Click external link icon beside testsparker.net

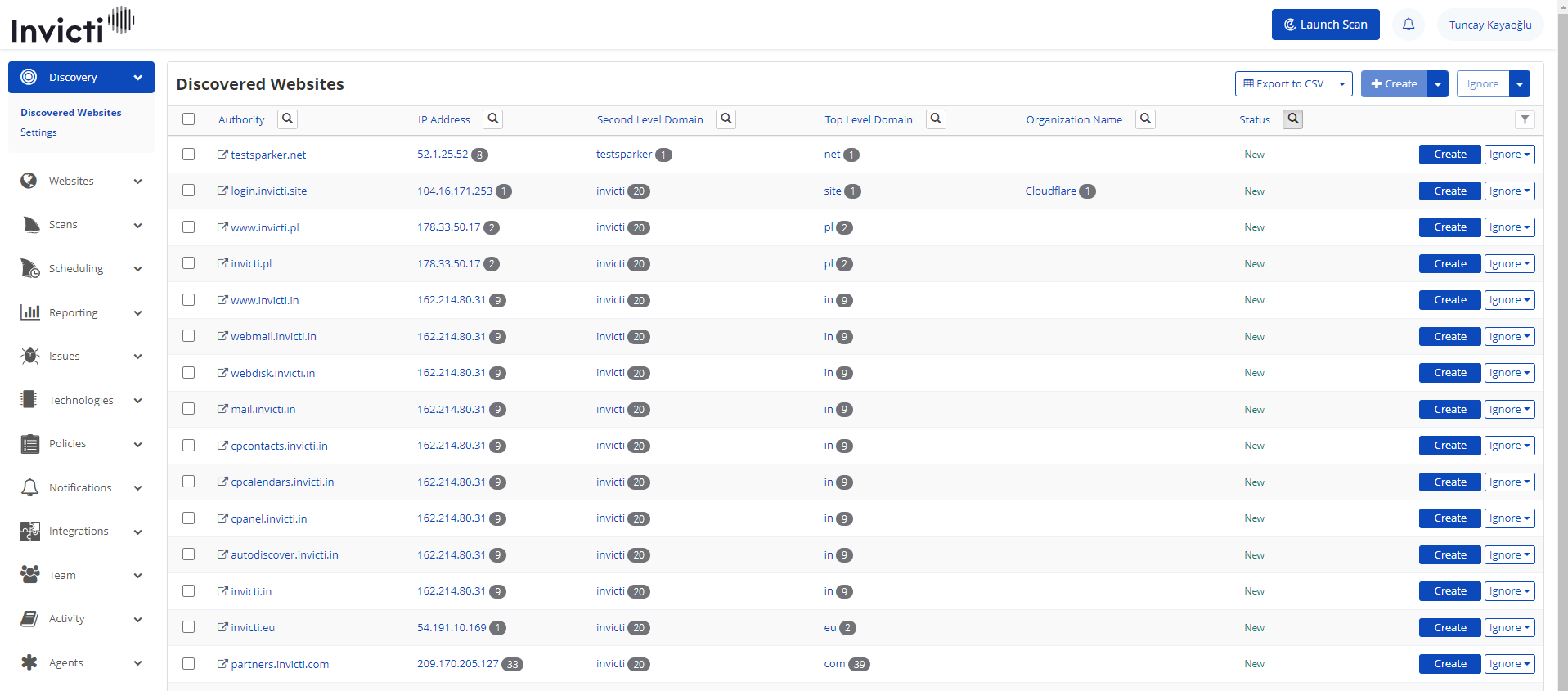(x=222, y=155)
